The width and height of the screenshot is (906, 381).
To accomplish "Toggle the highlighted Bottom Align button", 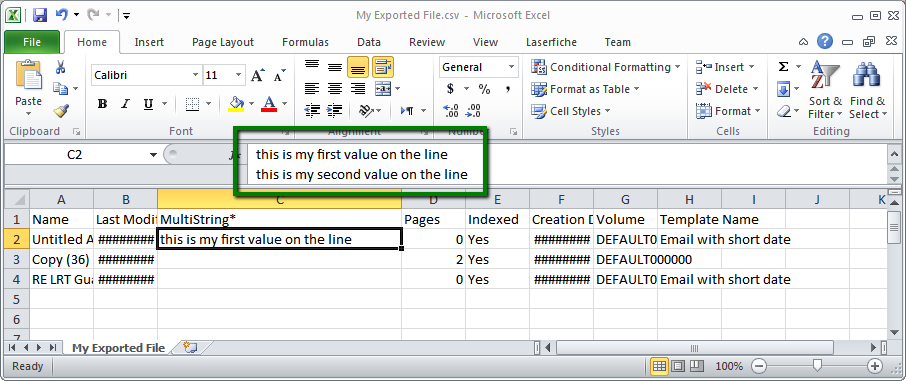I will [x=358, y=67].
